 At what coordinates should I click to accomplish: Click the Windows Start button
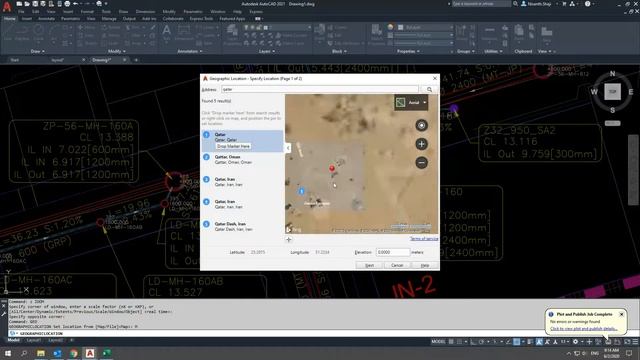coord(8,353)
